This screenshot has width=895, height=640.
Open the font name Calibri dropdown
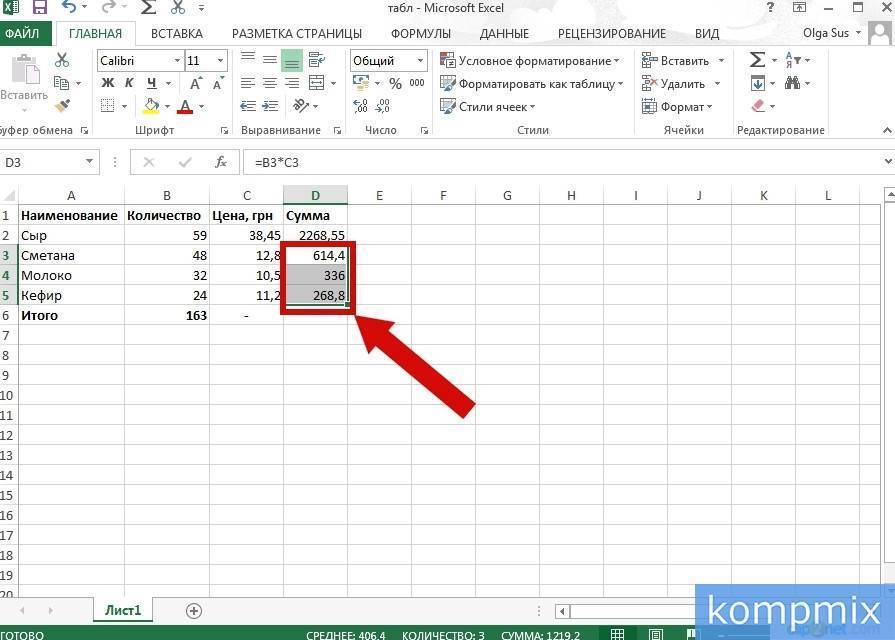pyautogui.click(x=177, y=60)
